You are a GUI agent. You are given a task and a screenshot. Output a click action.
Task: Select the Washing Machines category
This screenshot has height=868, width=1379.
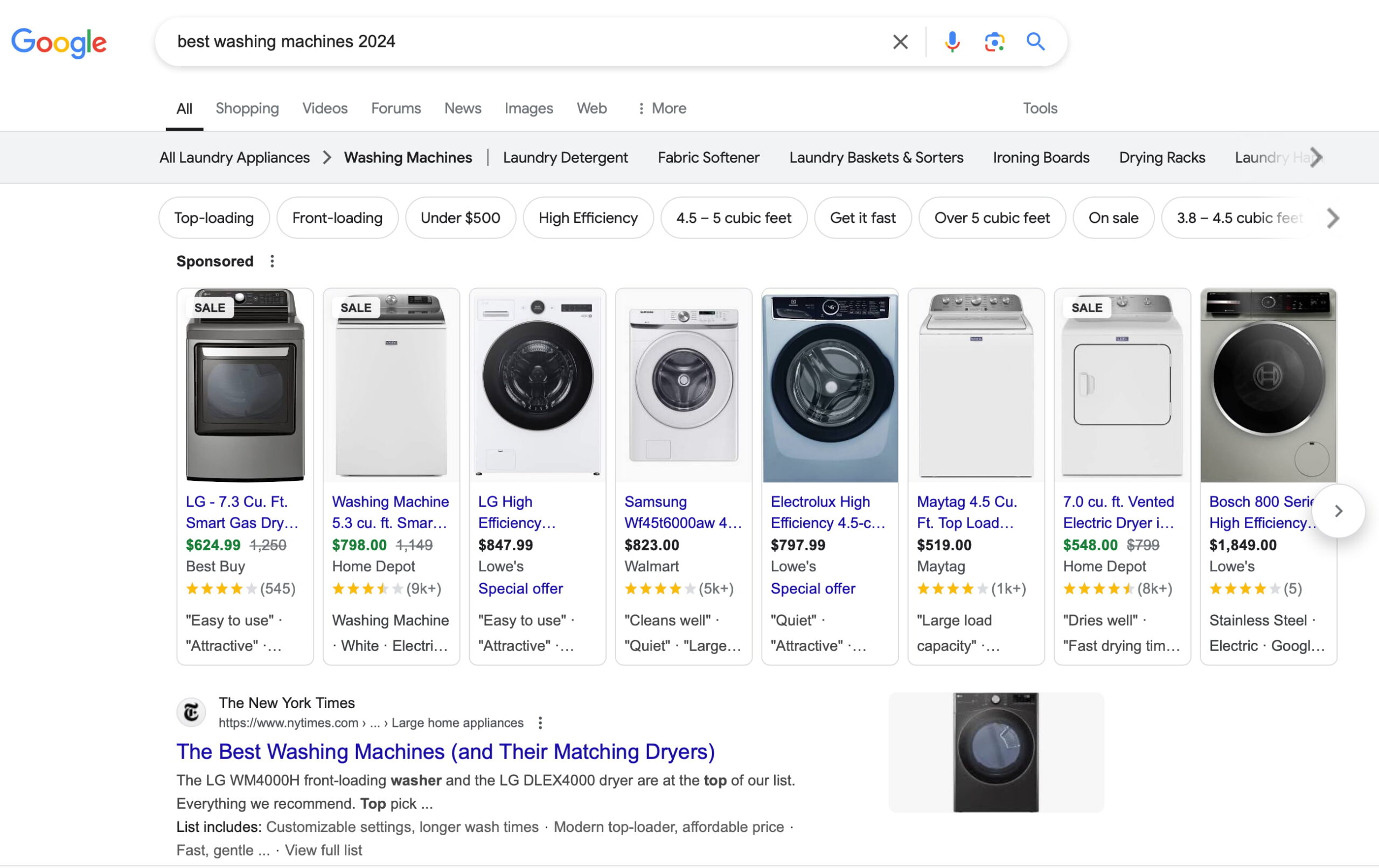pos(408,157)
